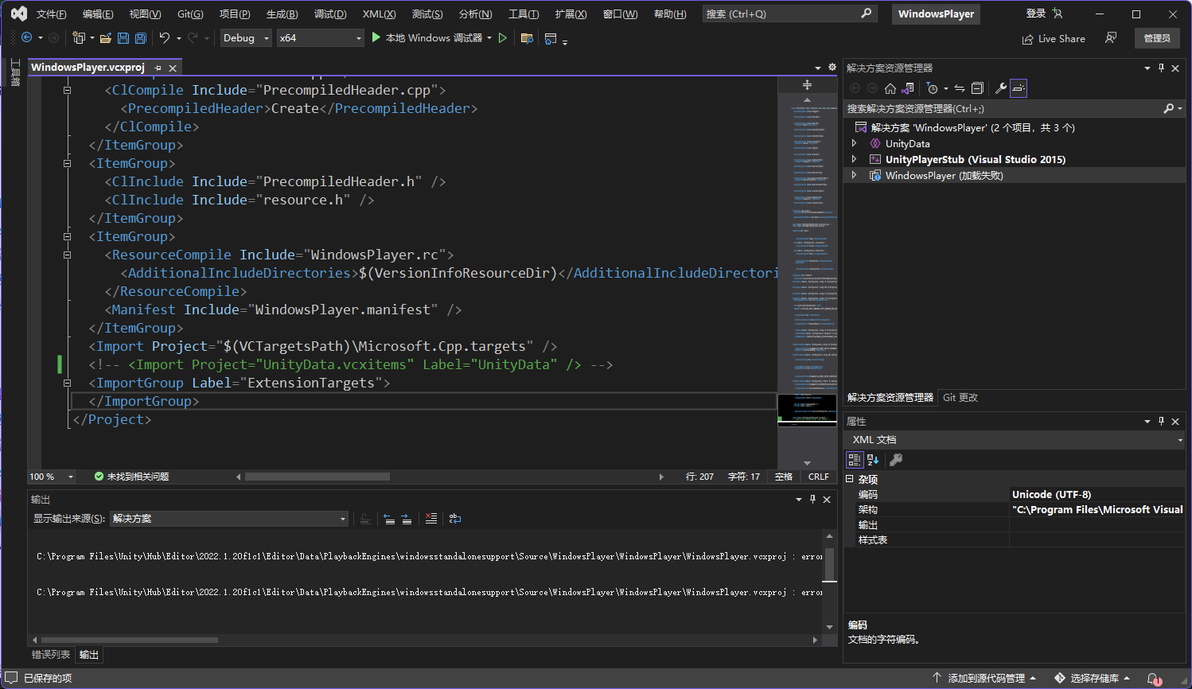Switch between solutions and folder views icon
Image resolution: width=1192 pixels, height=689 pixels.
point(908,88)
